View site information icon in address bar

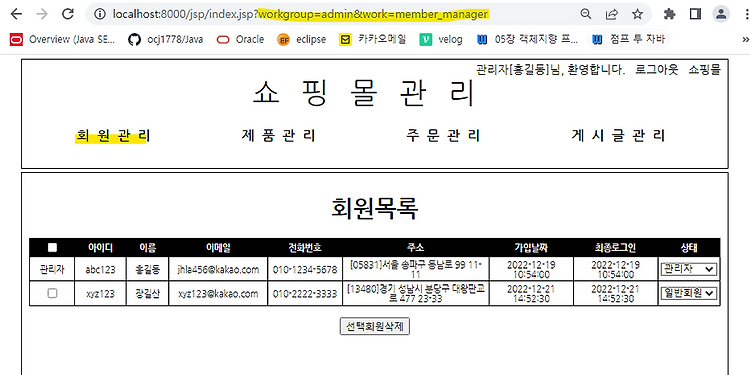click(x=100, y=14)
